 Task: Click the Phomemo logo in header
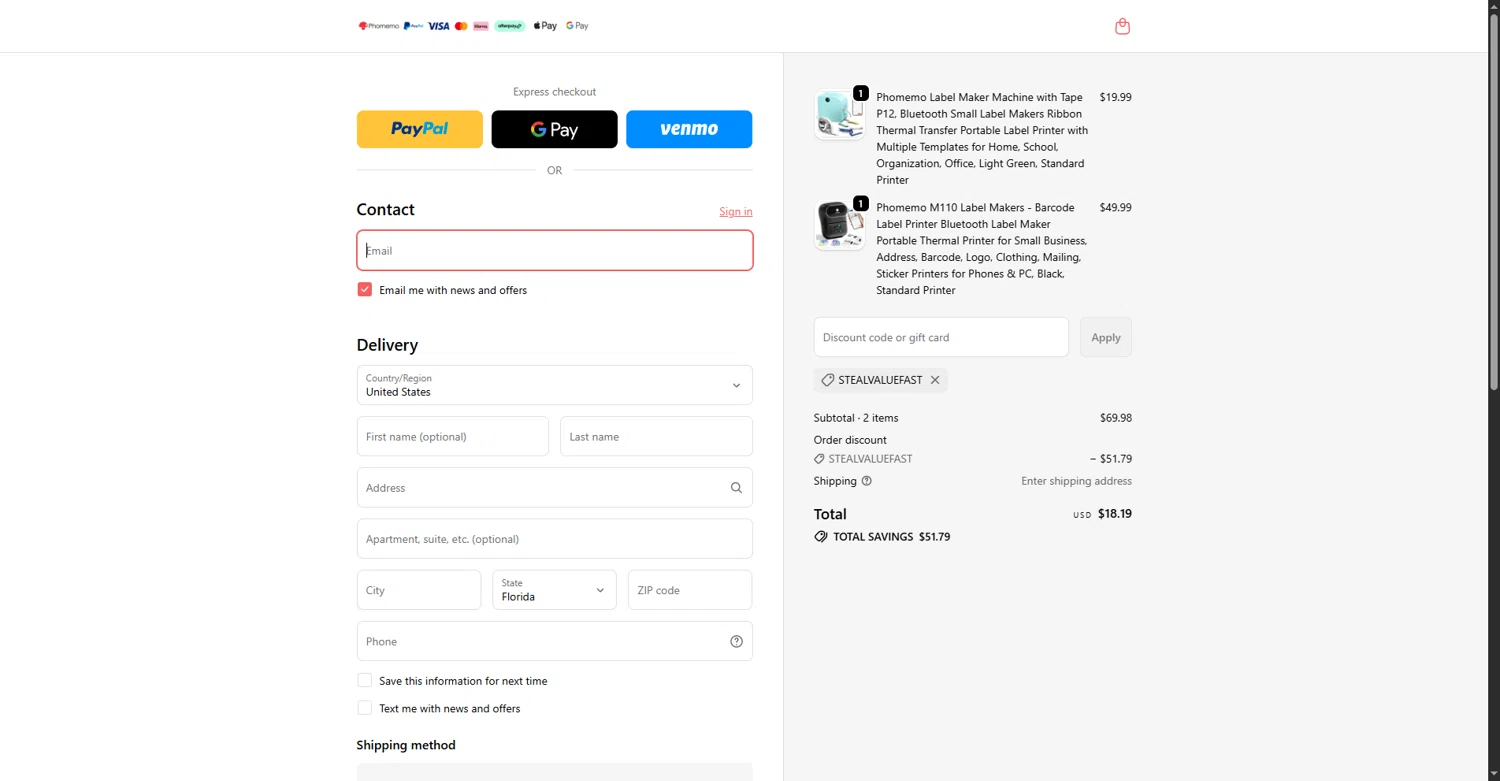tap(378, 26)
